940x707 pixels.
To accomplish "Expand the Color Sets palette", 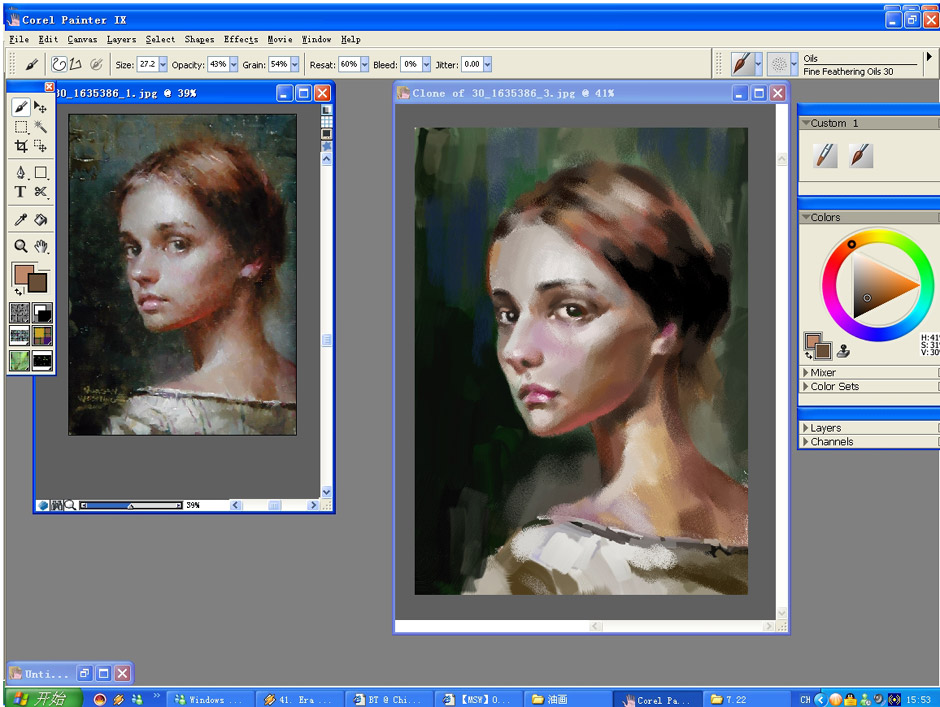I will point(806,386).
